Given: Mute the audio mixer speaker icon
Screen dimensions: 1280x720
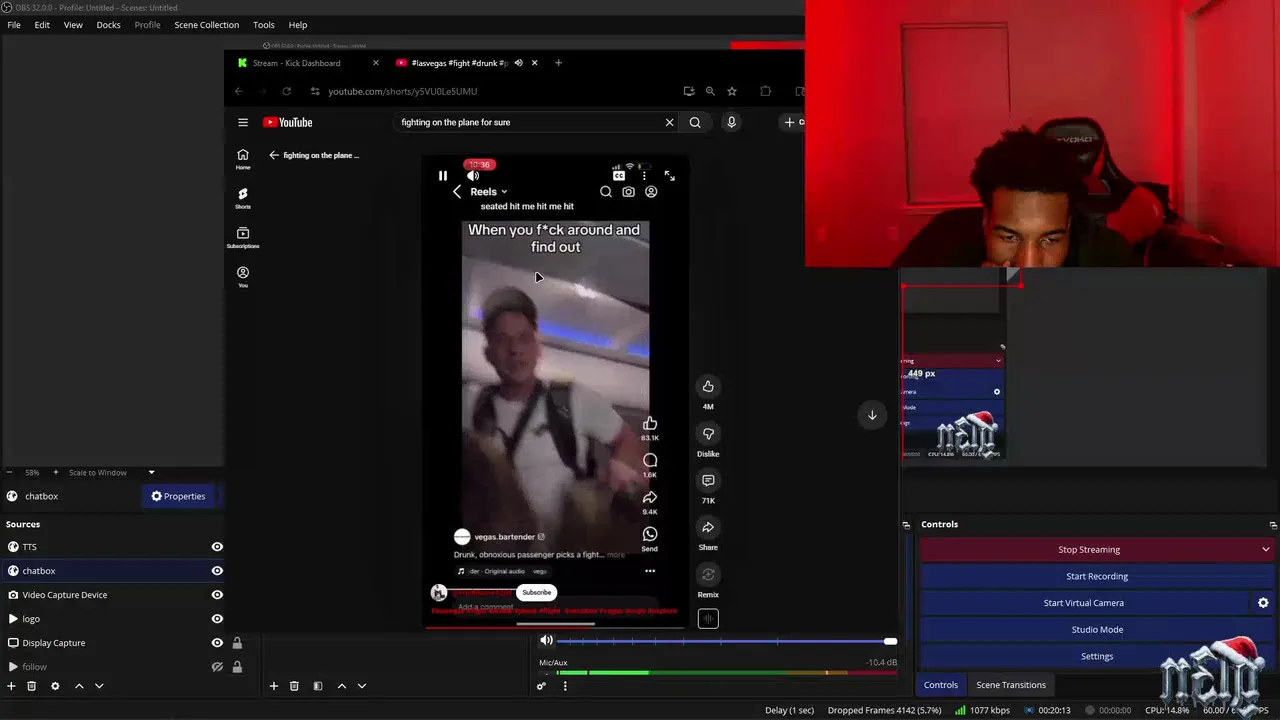Looking at the screenshot, I should 546,641.
